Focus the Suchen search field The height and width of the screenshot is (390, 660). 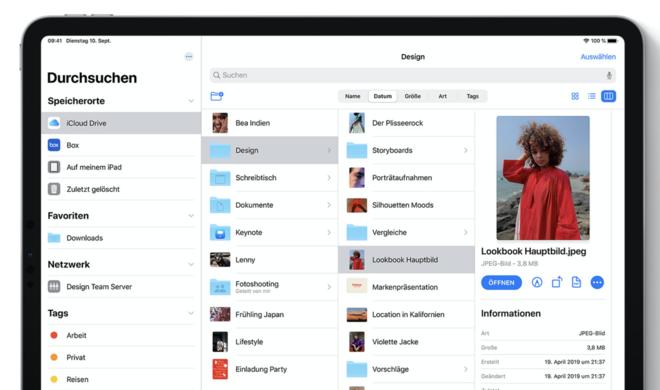(412, 75)
